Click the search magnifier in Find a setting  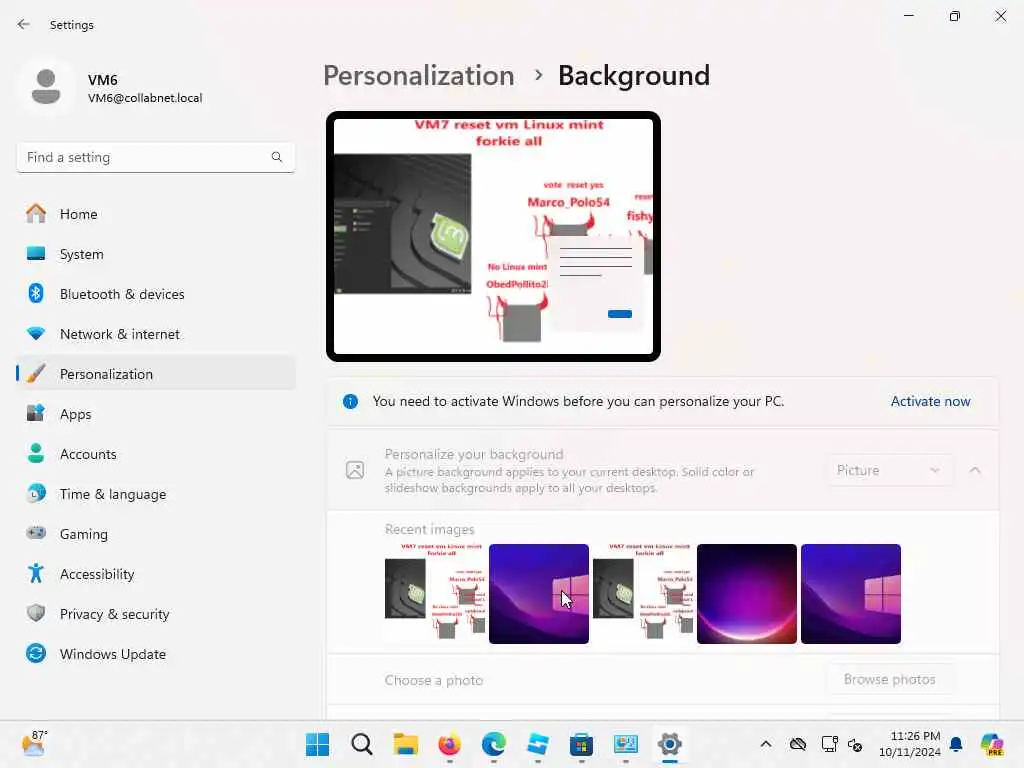coord(277,157)
